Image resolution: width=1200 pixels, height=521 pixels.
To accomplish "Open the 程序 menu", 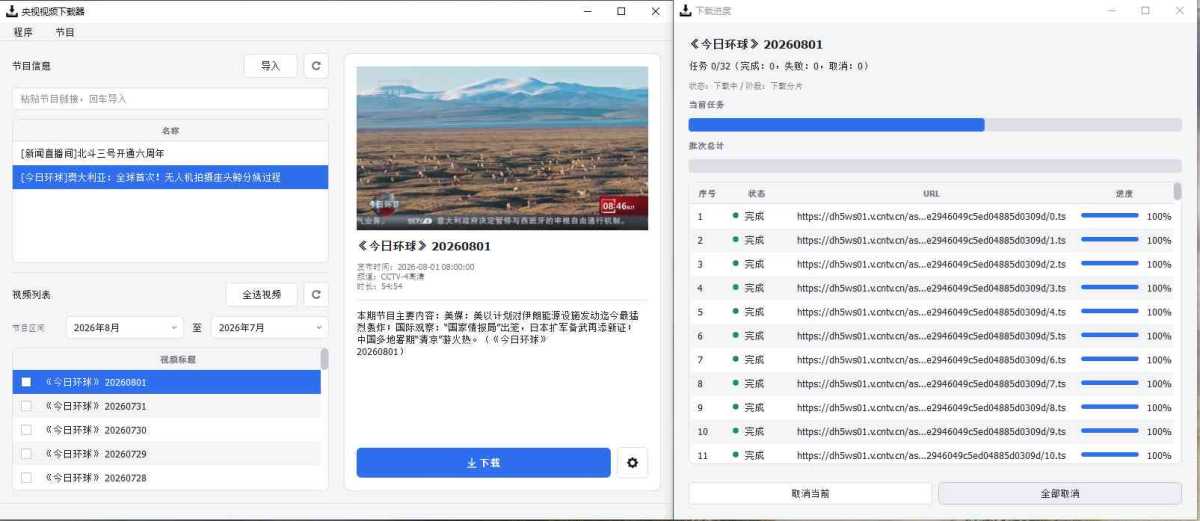I will click(x=23, y=32).
